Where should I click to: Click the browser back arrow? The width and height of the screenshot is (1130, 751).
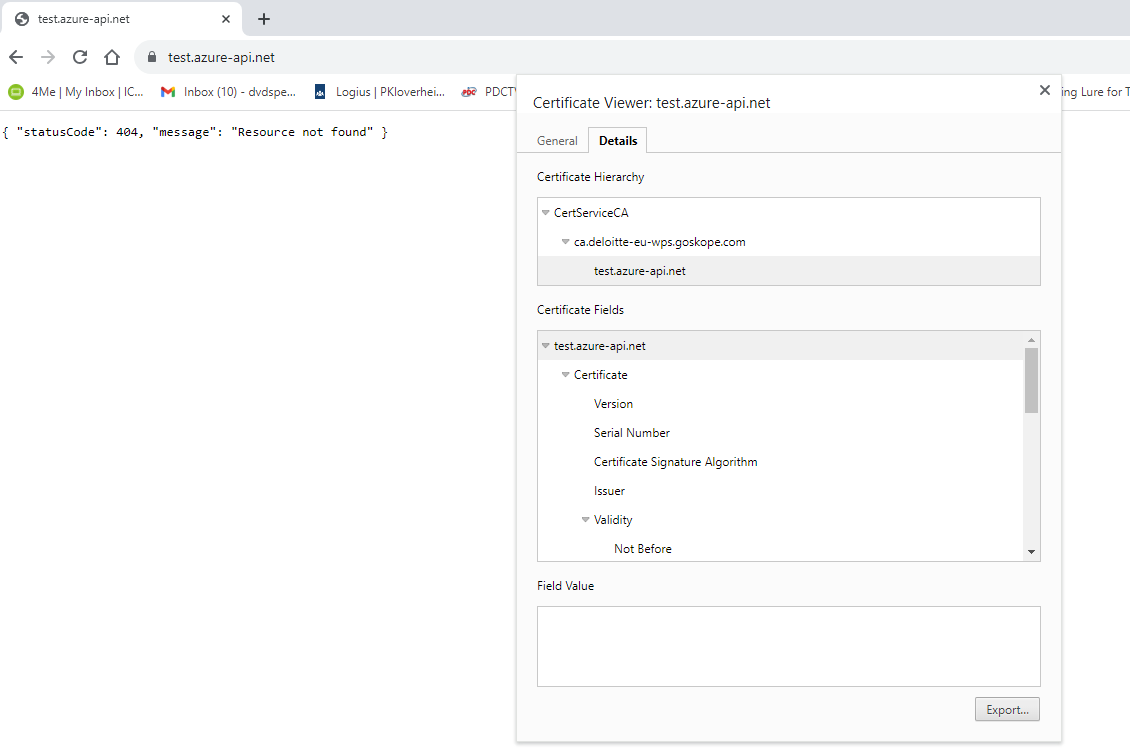click(16, 57)
